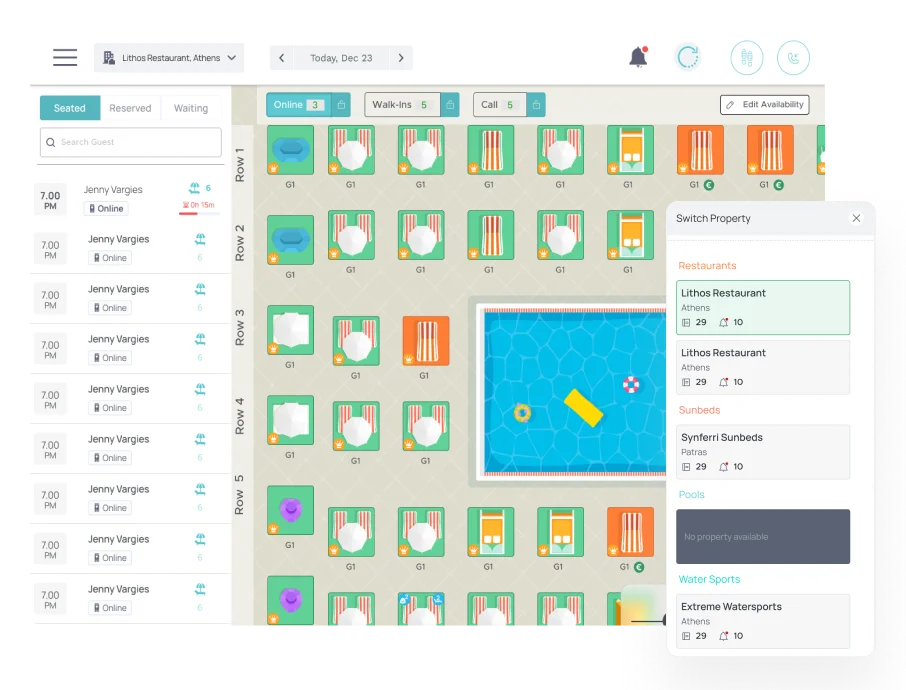Select the Call filter
Image resolution: width=906 pixels, height=690 pixels.
coord(500,105)
